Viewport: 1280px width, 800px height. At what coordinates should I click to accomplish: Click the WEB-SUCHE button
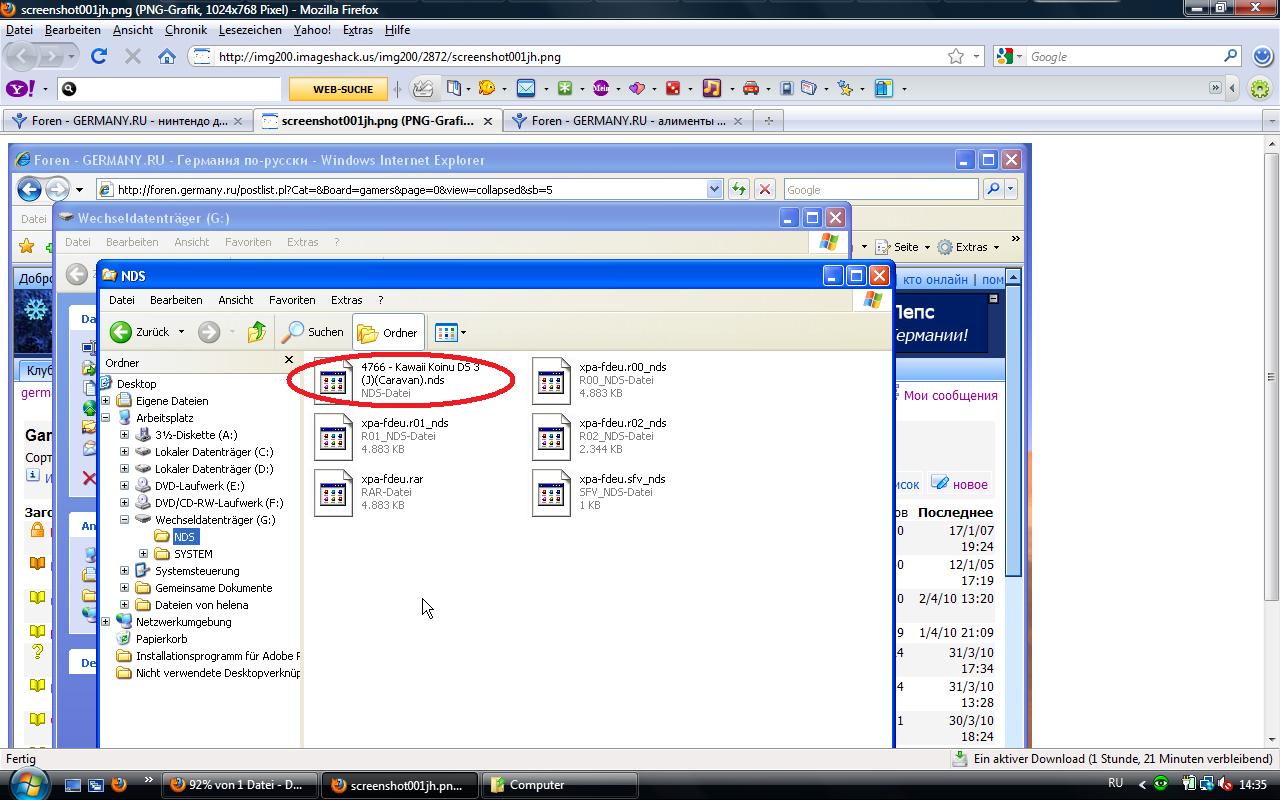tap(342, 89)
